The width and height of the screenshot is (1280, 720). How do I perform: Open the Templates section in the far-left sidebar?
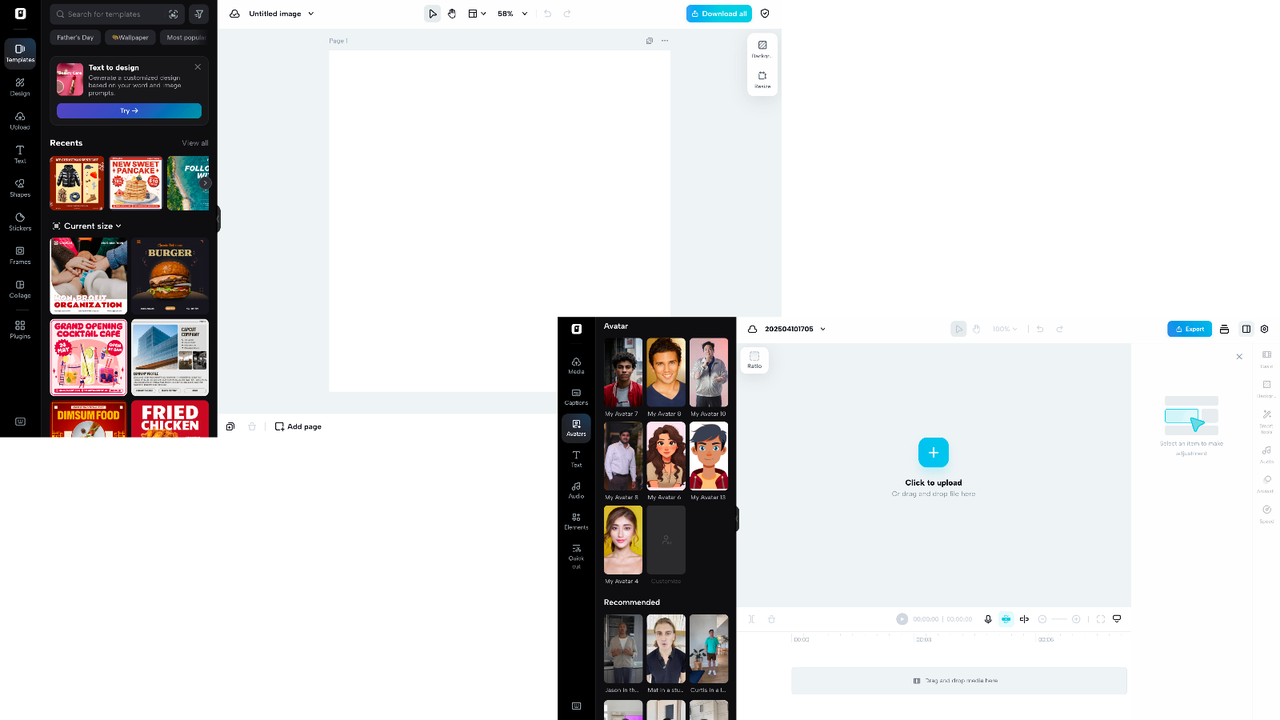20,51
